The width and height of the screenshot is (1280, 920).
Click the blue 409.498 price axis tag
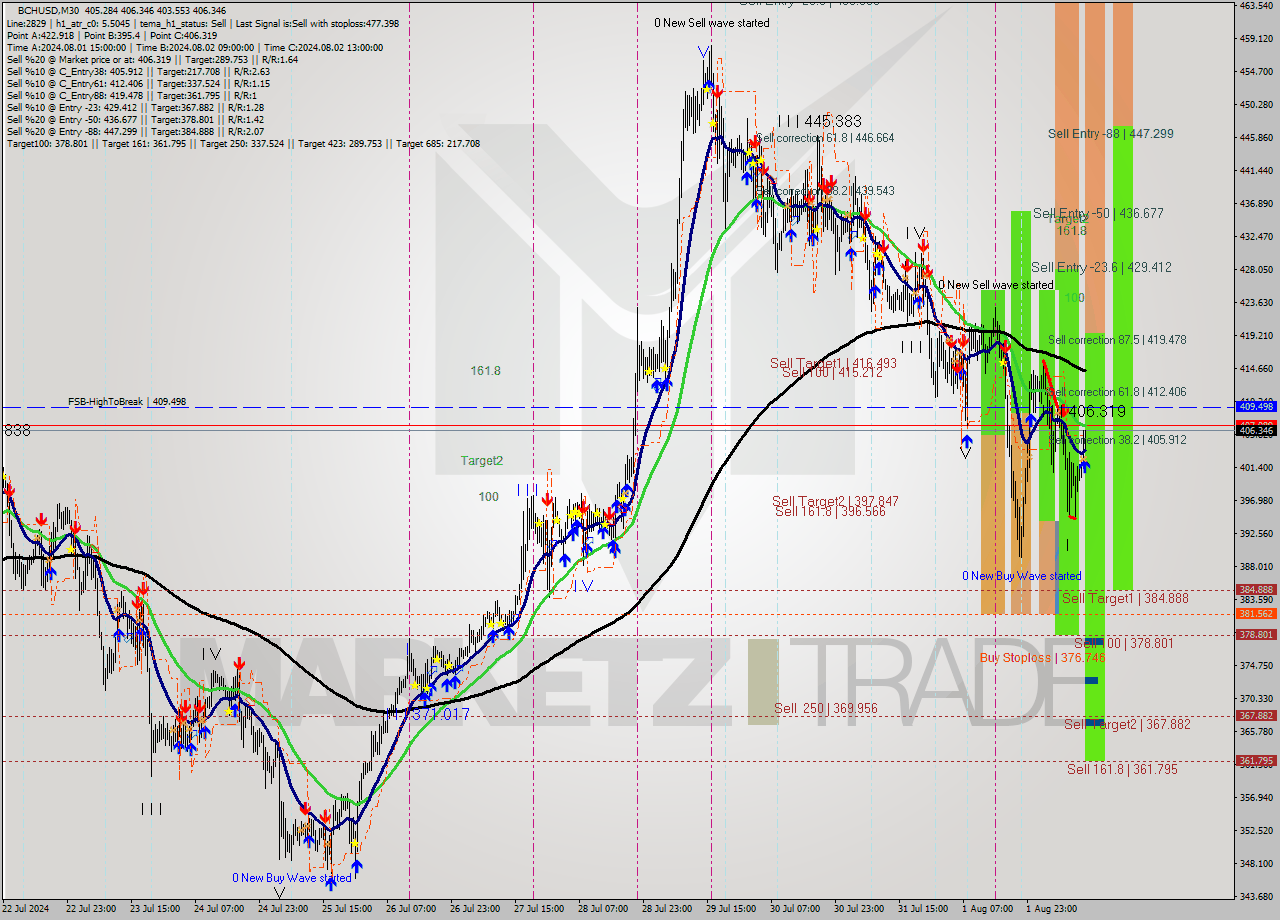coord(1256,407)
